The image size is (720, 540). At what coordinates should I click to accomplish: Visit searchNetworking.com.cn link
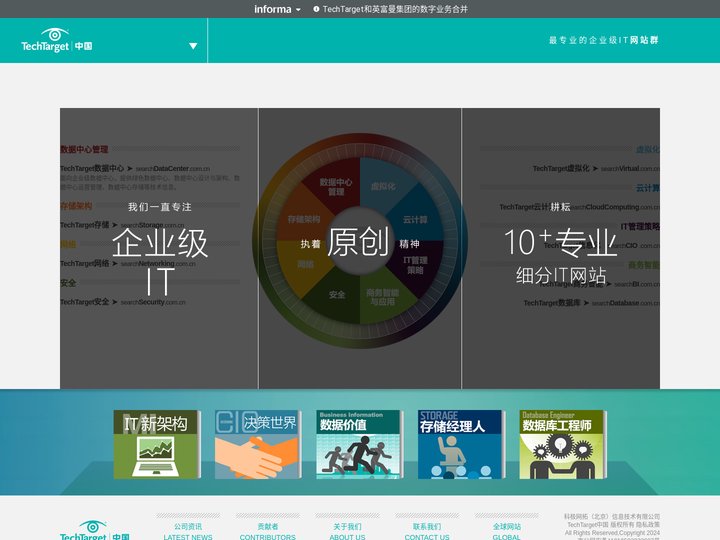point(158,264)
